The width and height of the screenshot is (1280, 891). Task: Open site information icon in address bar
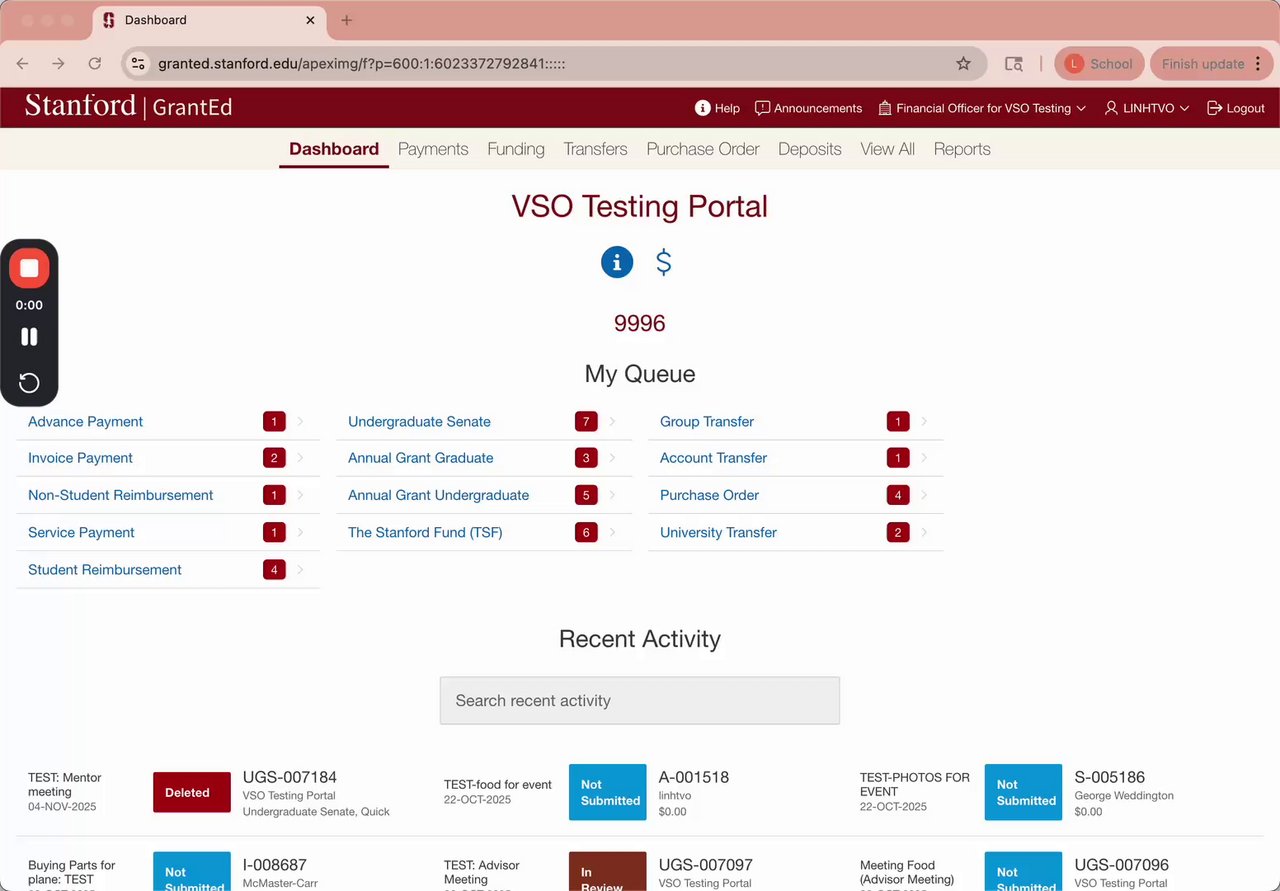[139, 63]
